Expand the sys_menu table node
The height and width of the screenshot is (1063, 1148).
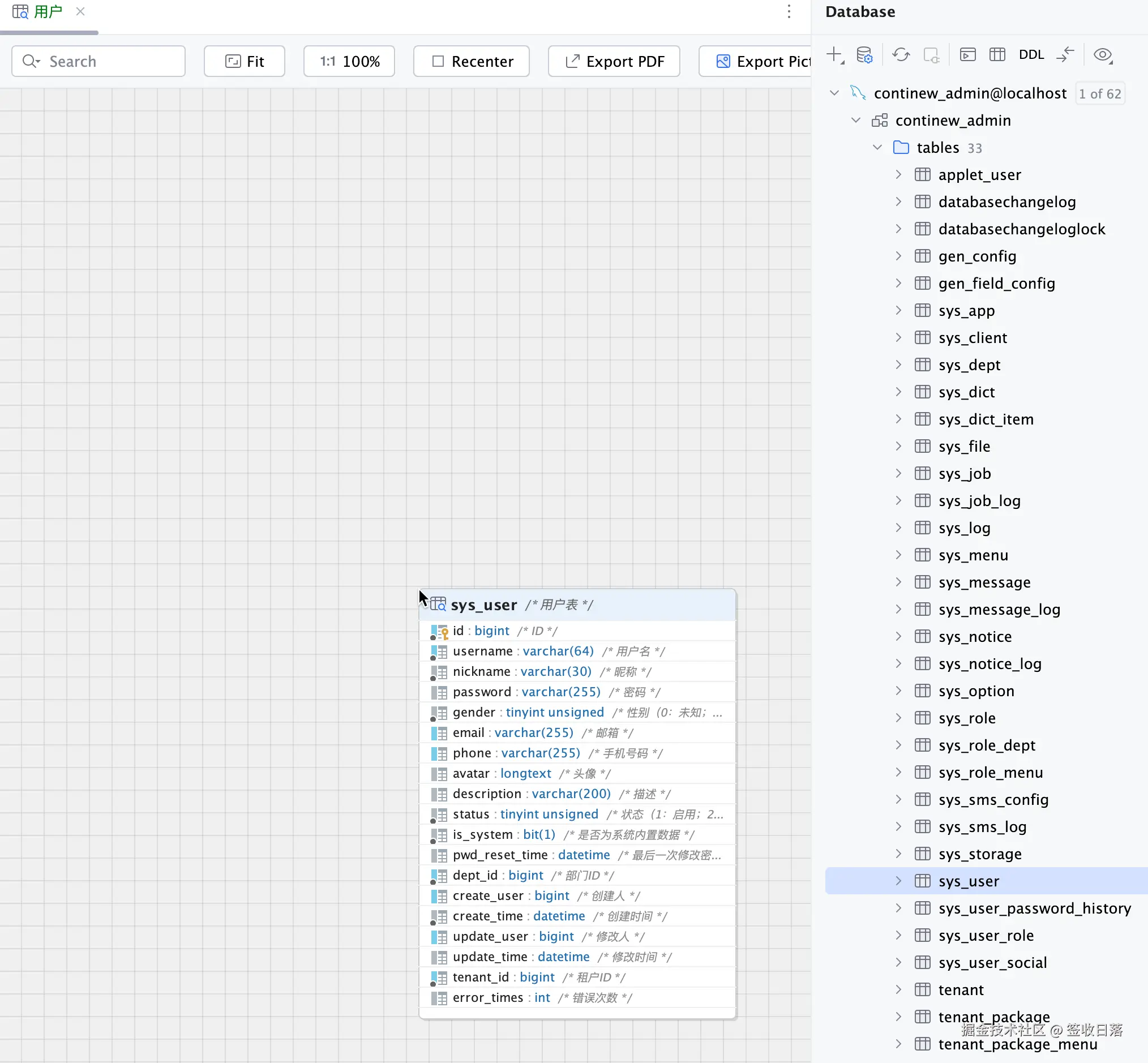898,555
